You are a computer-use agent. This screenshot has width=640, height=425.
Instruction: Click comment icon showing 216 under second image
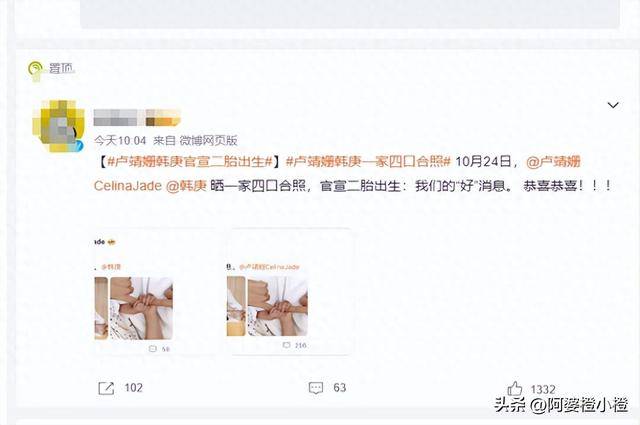(x=287, y=345)
